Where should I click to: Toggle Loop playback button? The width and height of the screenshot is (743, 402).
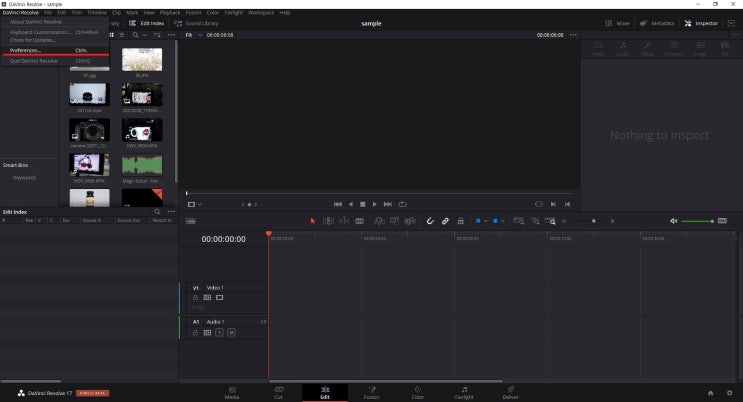403,204
